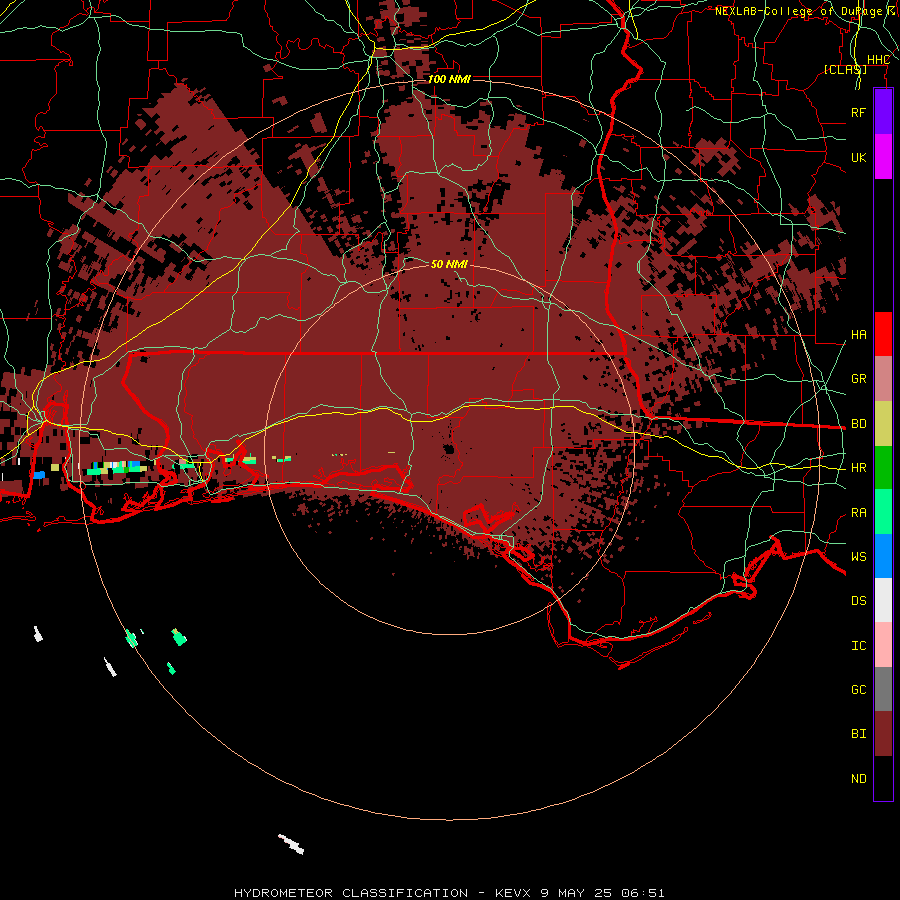900x900 pixels.
Task: Click the 100 NMI range ring label
Action: coord(449,79)
